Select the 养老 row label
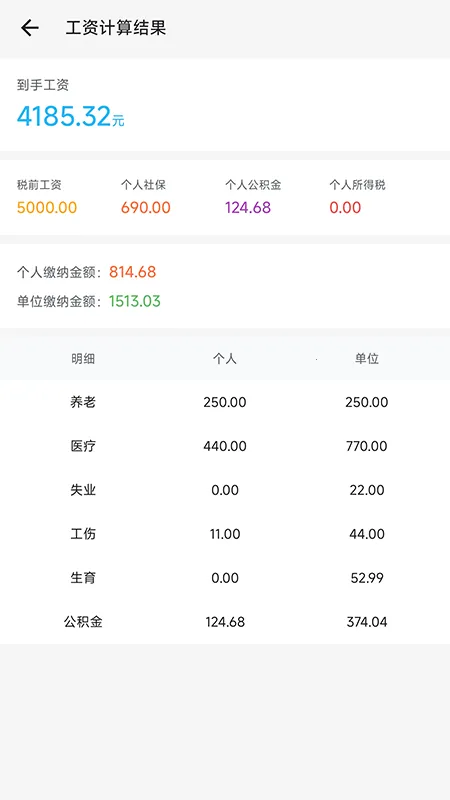450x800 pixels. (x=83, y=403)
